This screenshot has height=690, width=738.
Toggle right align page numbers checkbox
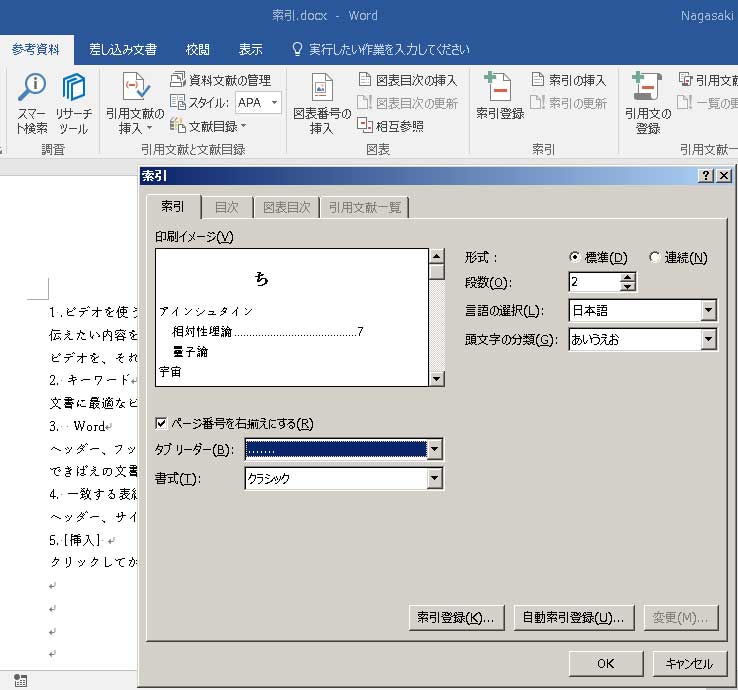[x=162, y=424]
